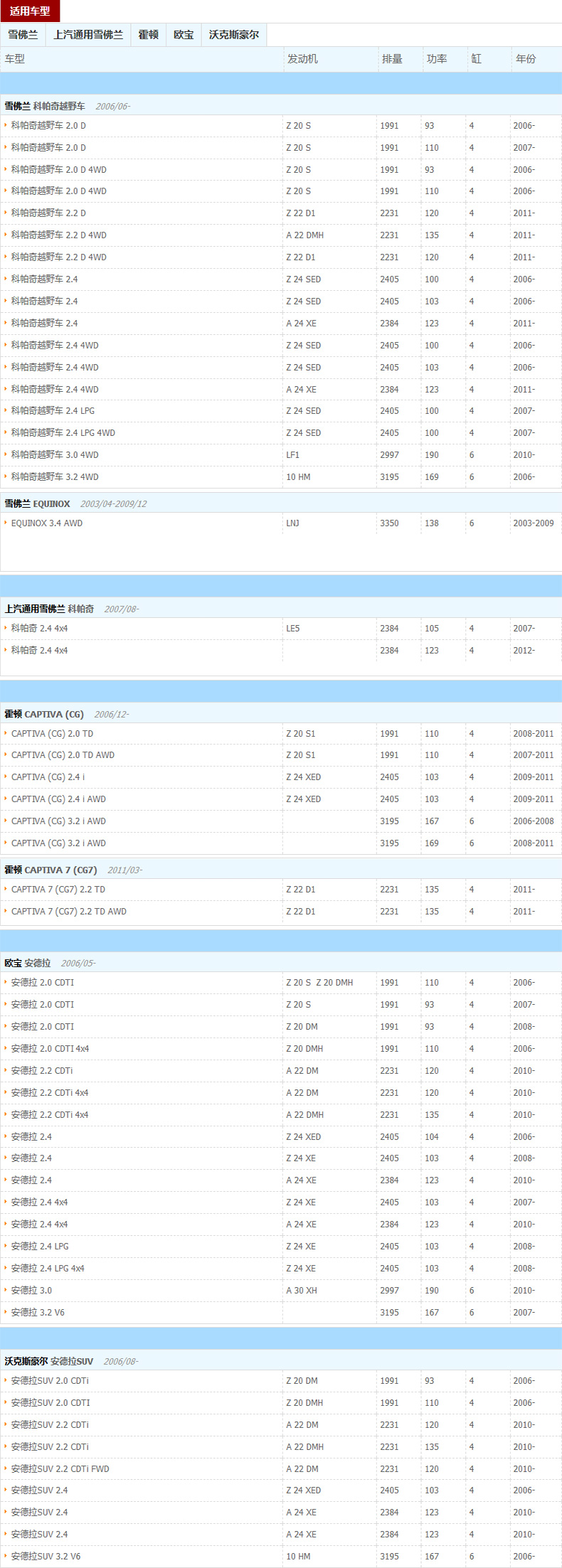Open the 科帕奇越野车 3.2 4WD link
The width and height of the screenshot is (562, 1568).
pos(55,477)
